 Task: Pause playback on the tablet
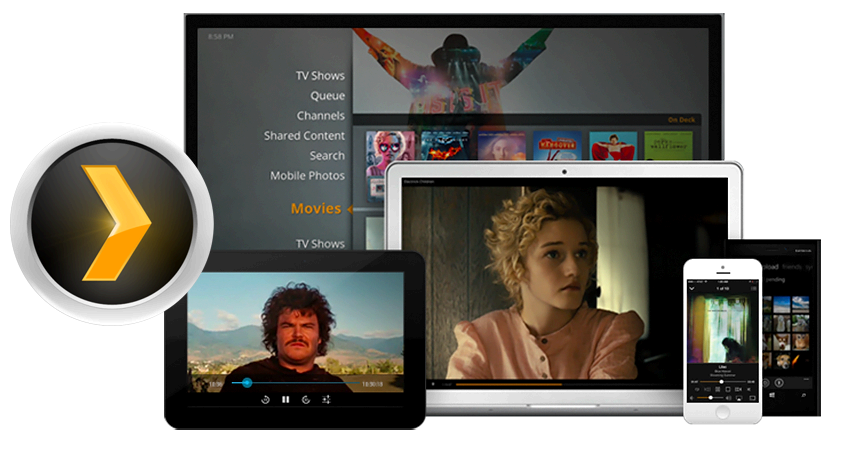(286, 400)
